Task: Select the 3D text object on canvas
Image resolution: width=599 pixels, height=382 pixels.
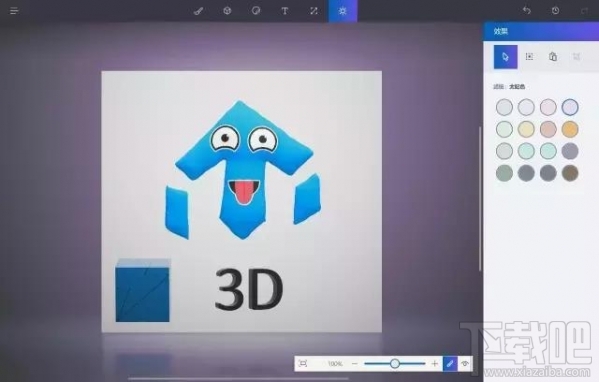Action: (x=249, y=288)
